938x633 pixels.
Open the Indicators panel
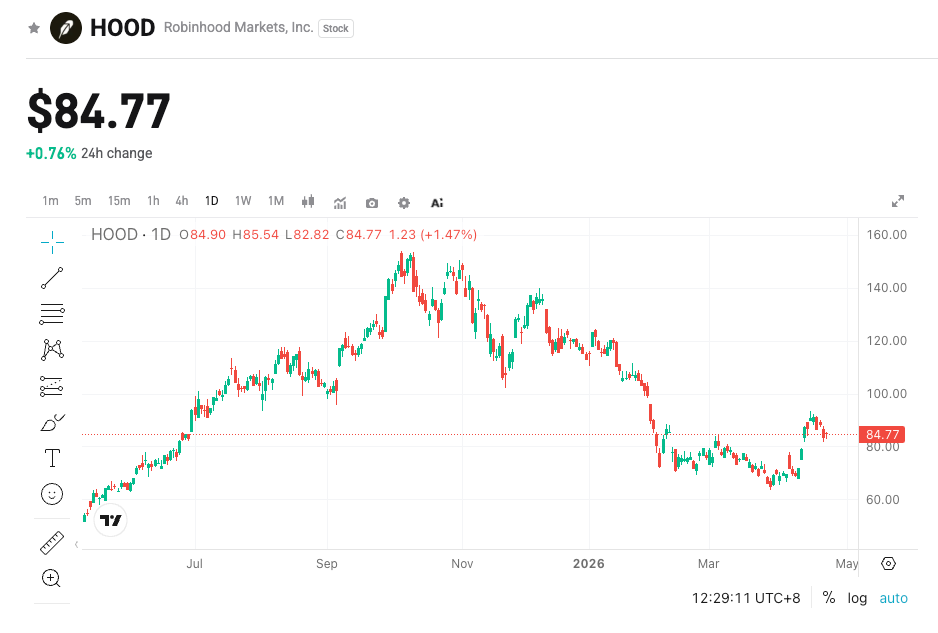[x=340, y=202]
